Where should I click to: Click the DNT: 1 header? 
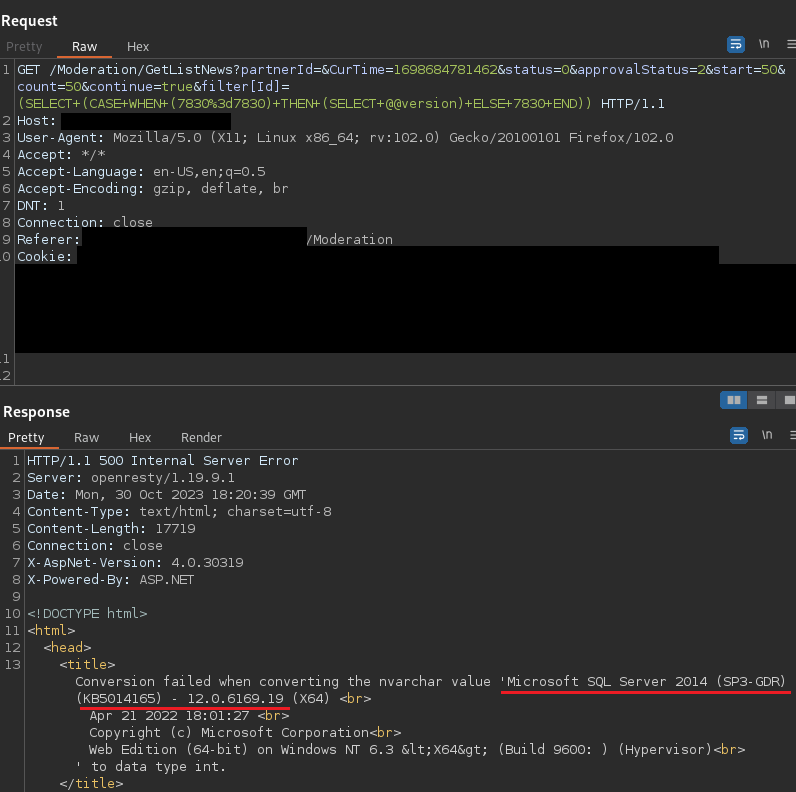[x=41, y=206]
